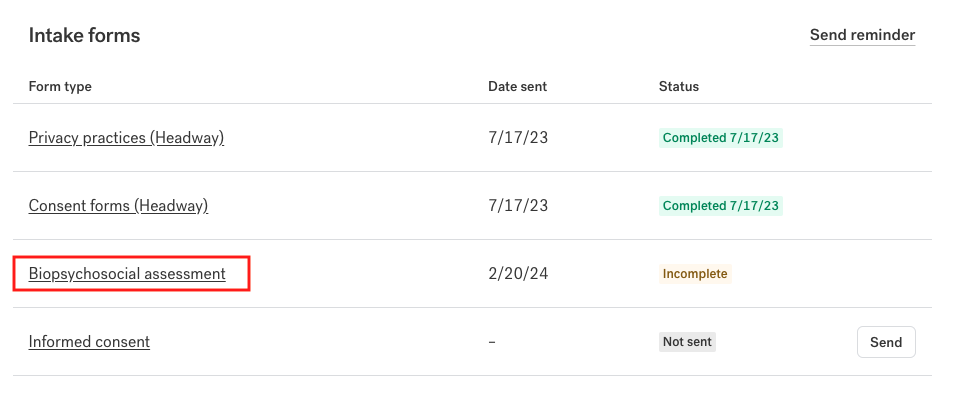Click the dash in the Informed consent row
The width and height of the screenshot is (962, 406).
(492, 342)
